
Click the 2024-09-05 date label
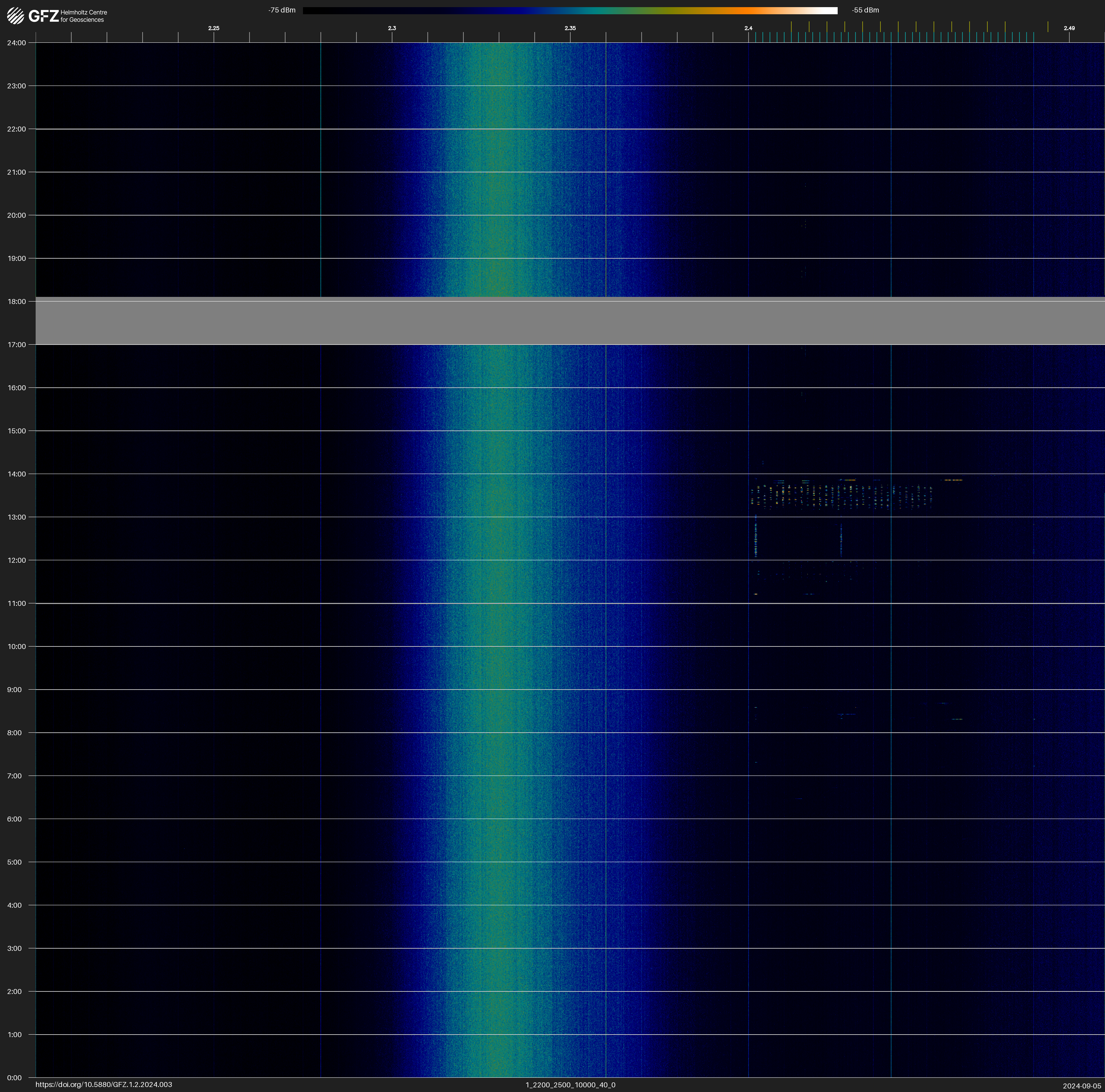point(1081,1086)
